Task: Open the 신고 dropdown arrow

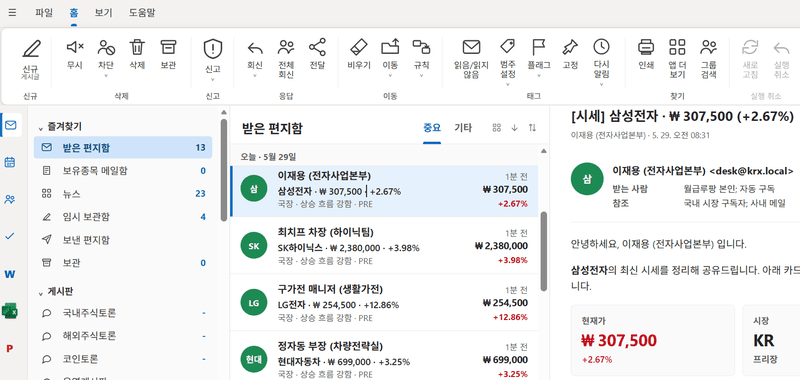Action: click(213, 79)
